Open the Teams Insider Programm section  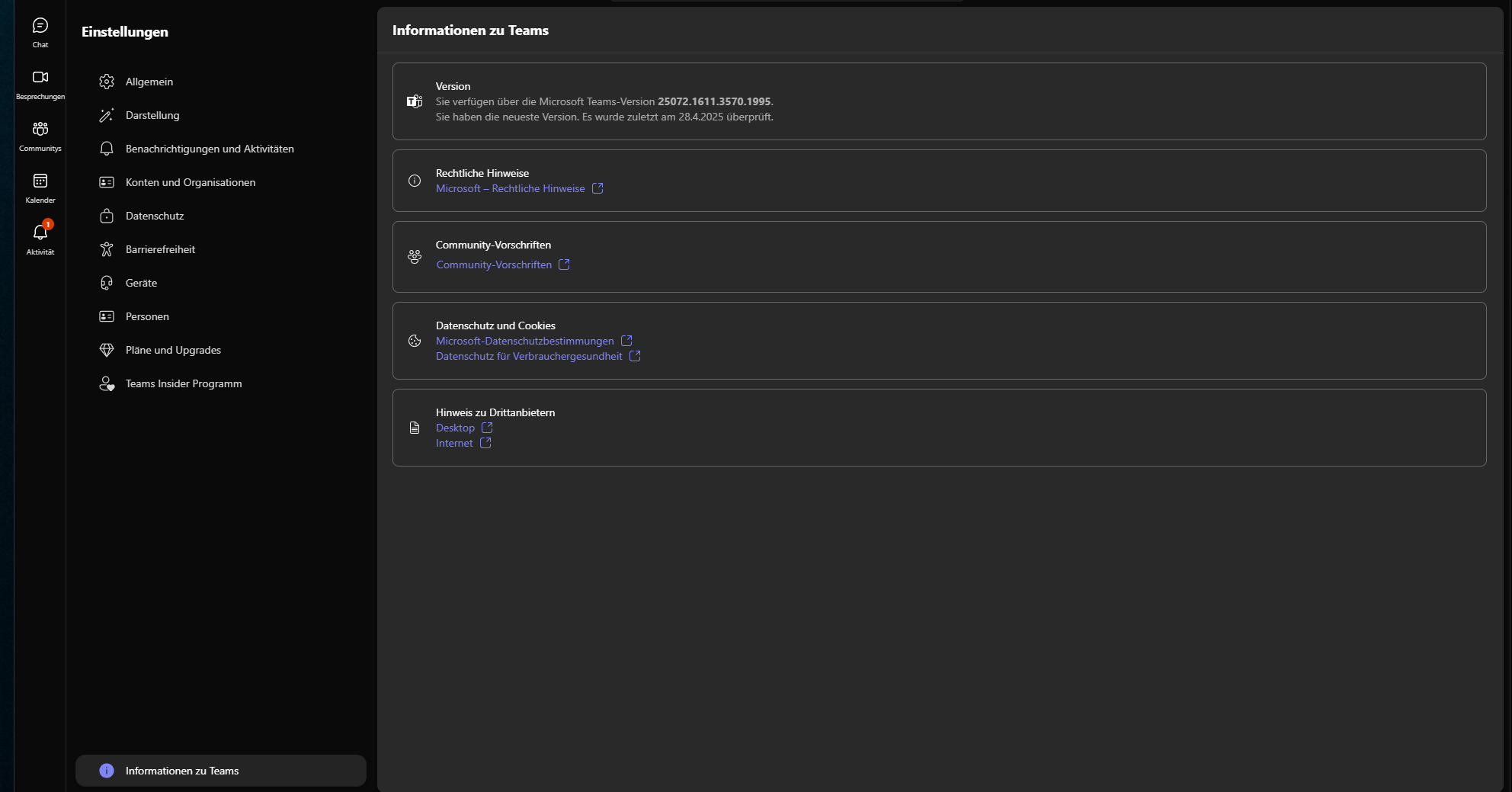184,383
